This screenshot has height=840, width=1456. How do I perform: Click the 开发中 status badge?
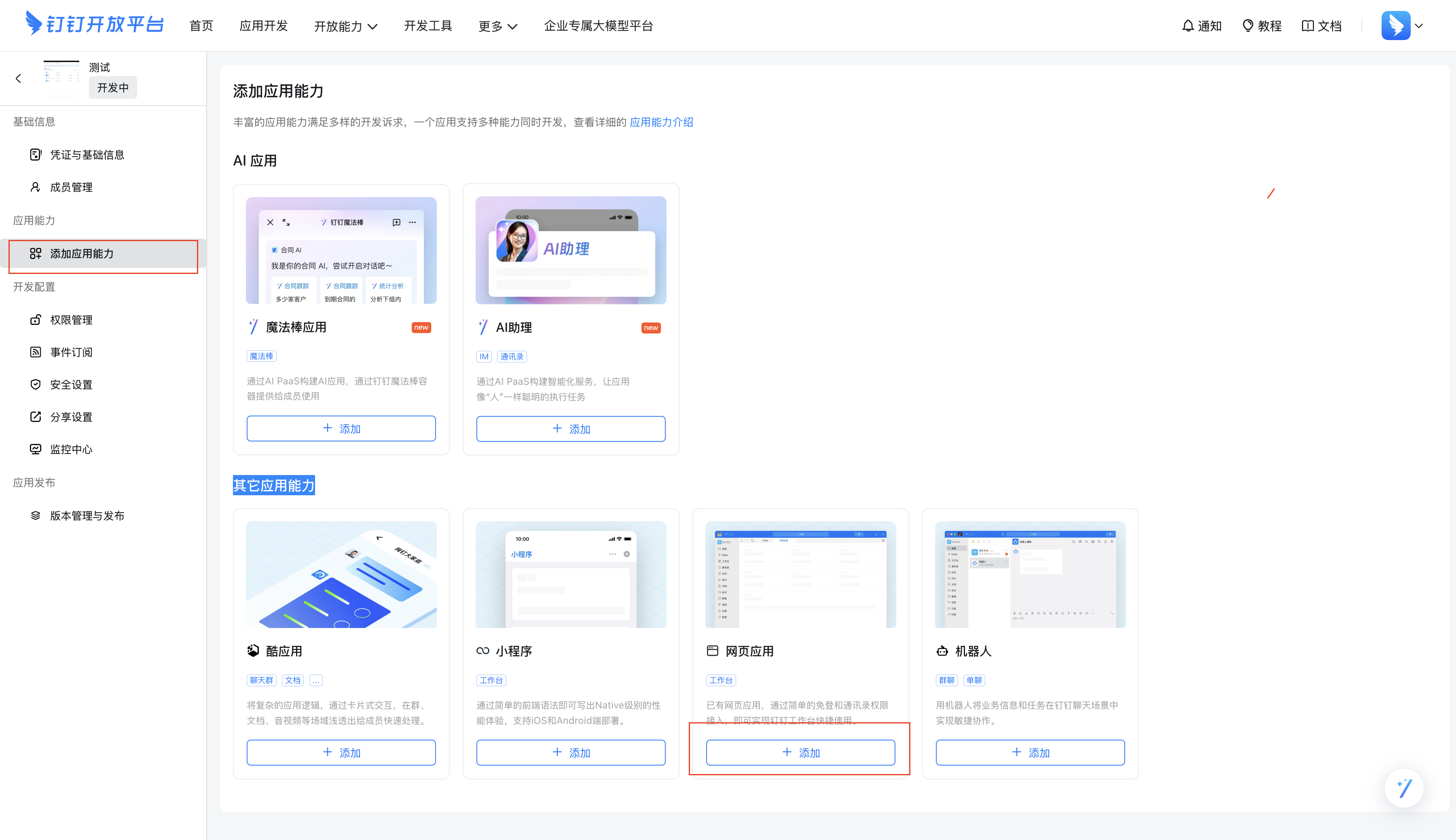coord(113,87)
